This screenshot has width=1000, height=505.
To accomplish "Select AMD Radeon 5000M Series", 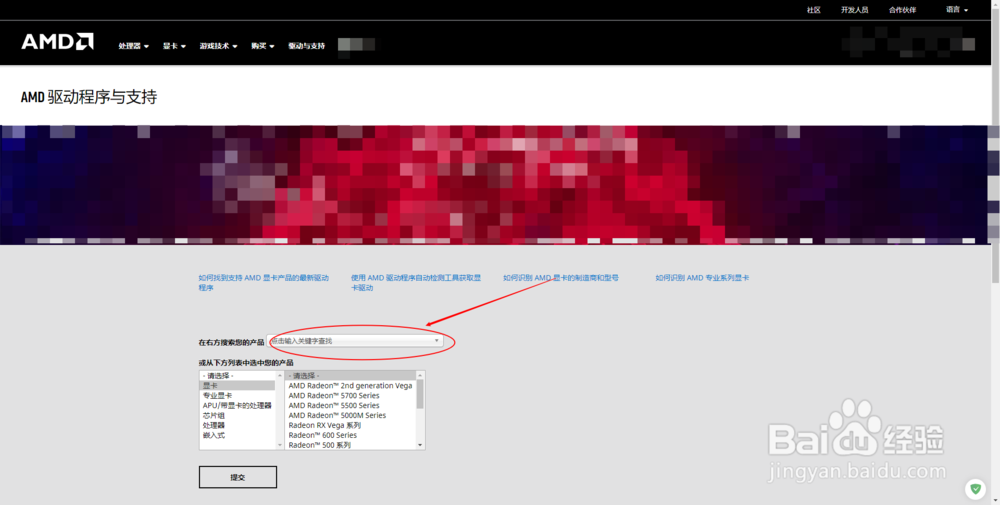I will 351,415.
